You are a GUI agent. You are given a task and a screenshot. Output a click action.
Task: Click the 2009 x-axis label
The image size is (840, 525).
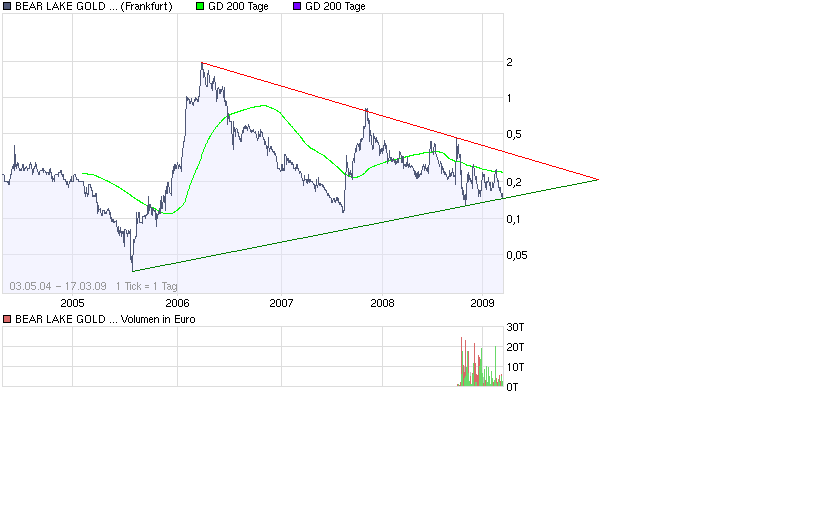coord(482,303)
